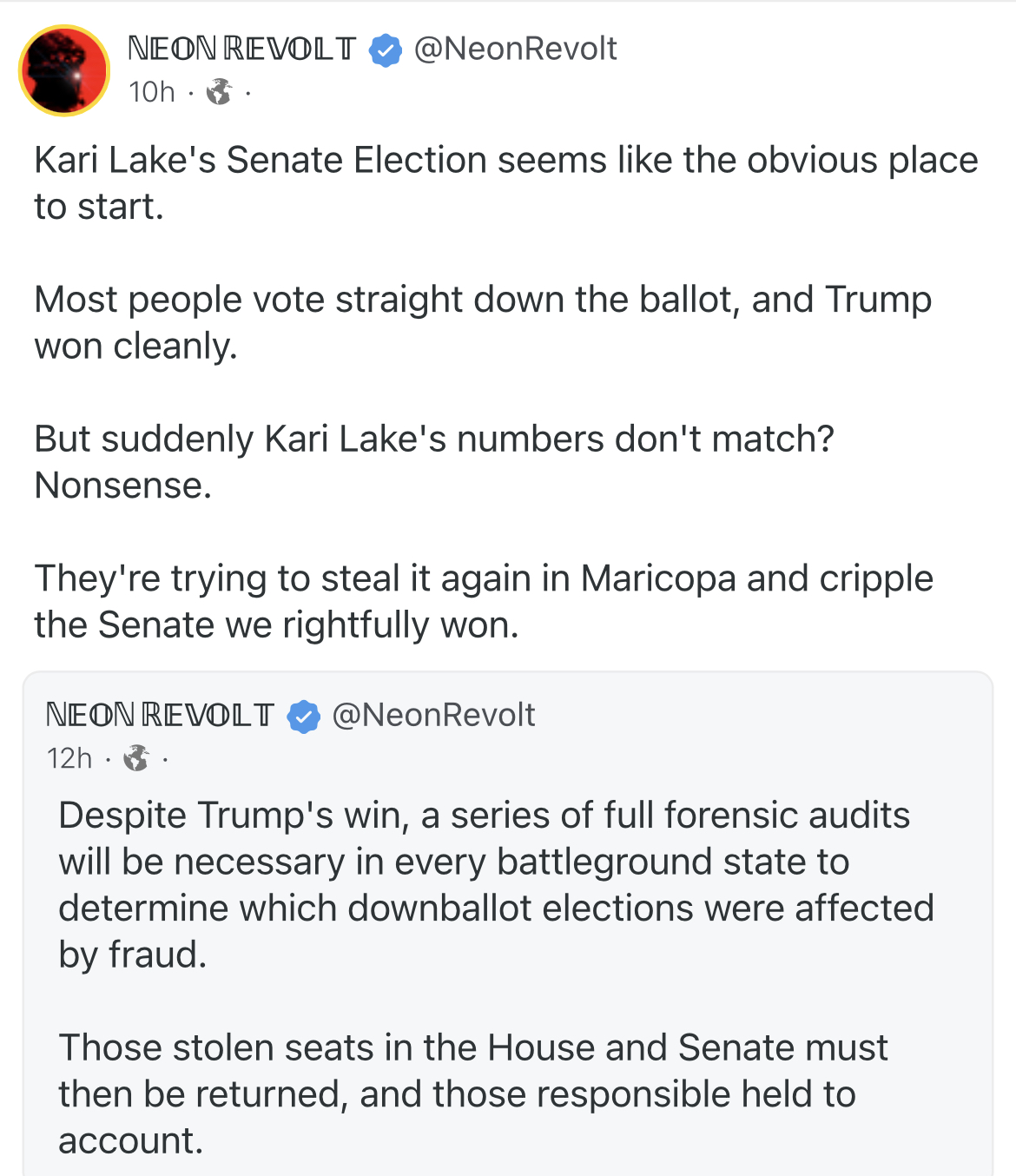This screenshot has height=1176, width=1016.
Task: Click the "But suddenly Kari Lake's numbers" paragraph
Action: click(x=433, y=461)
